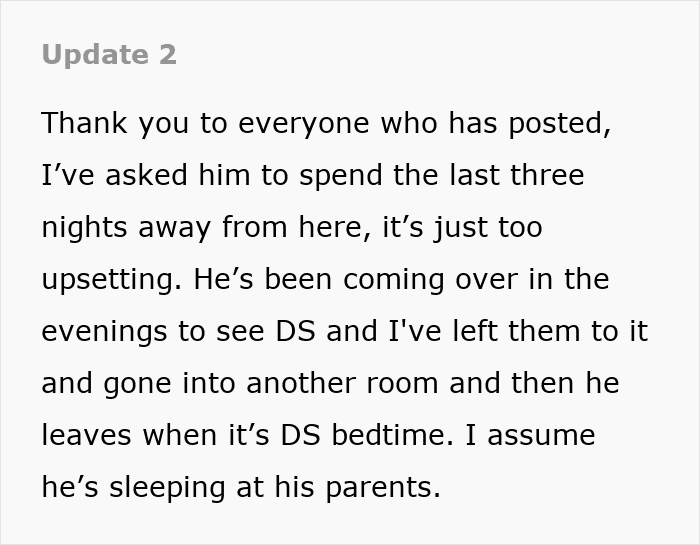Click the word "asked" in the second line

pos(146,175)
